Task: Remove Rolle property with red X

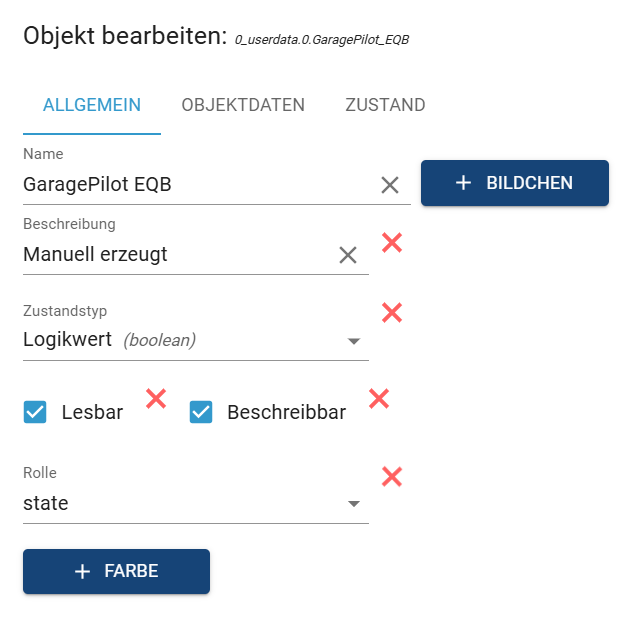Action: 392,477
